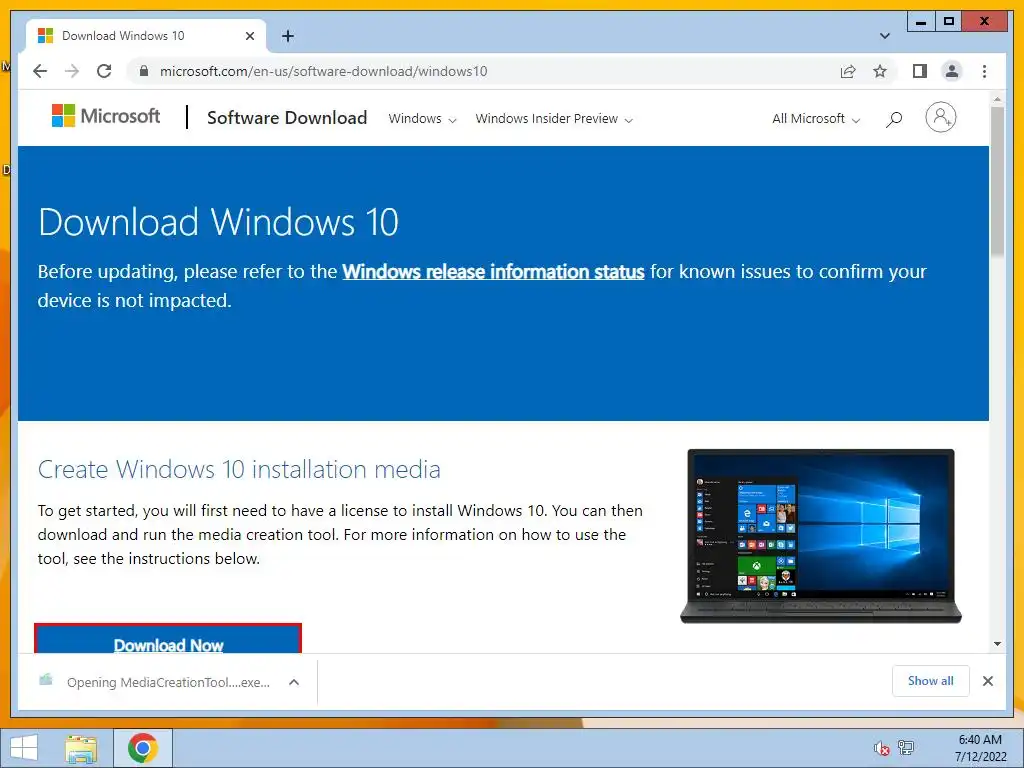This screenshot has width=1024, height=768.
Task: Close the downloads bar
Action: coord(988,681)
